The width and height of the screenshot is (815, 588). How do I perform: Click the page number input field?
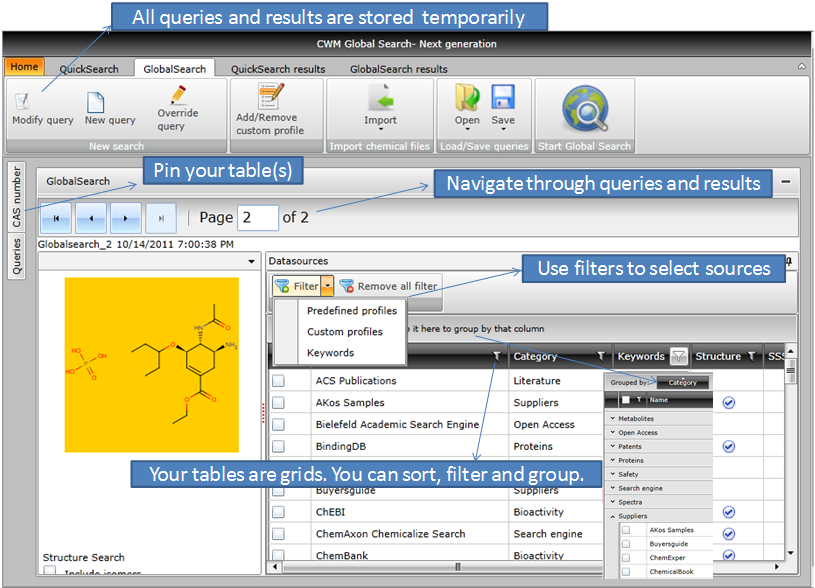coord(258,217)
